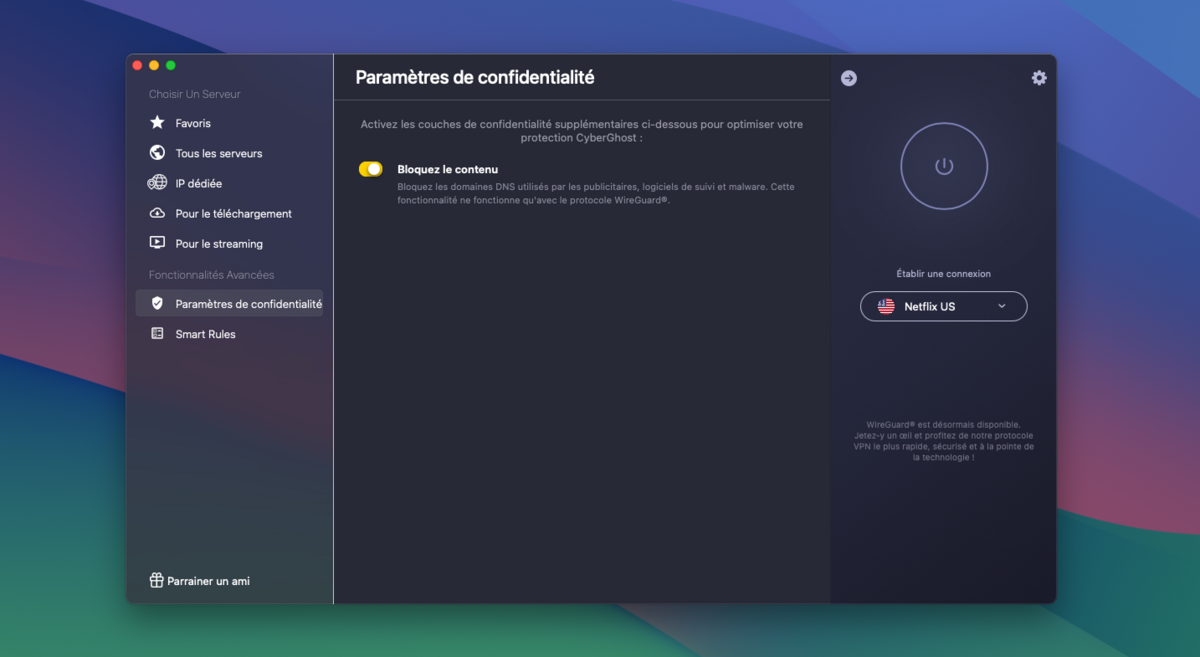
Task: Click the Activez les couches de confidentialité intro text
Action: pyautogui.click(x=581, y=131)
